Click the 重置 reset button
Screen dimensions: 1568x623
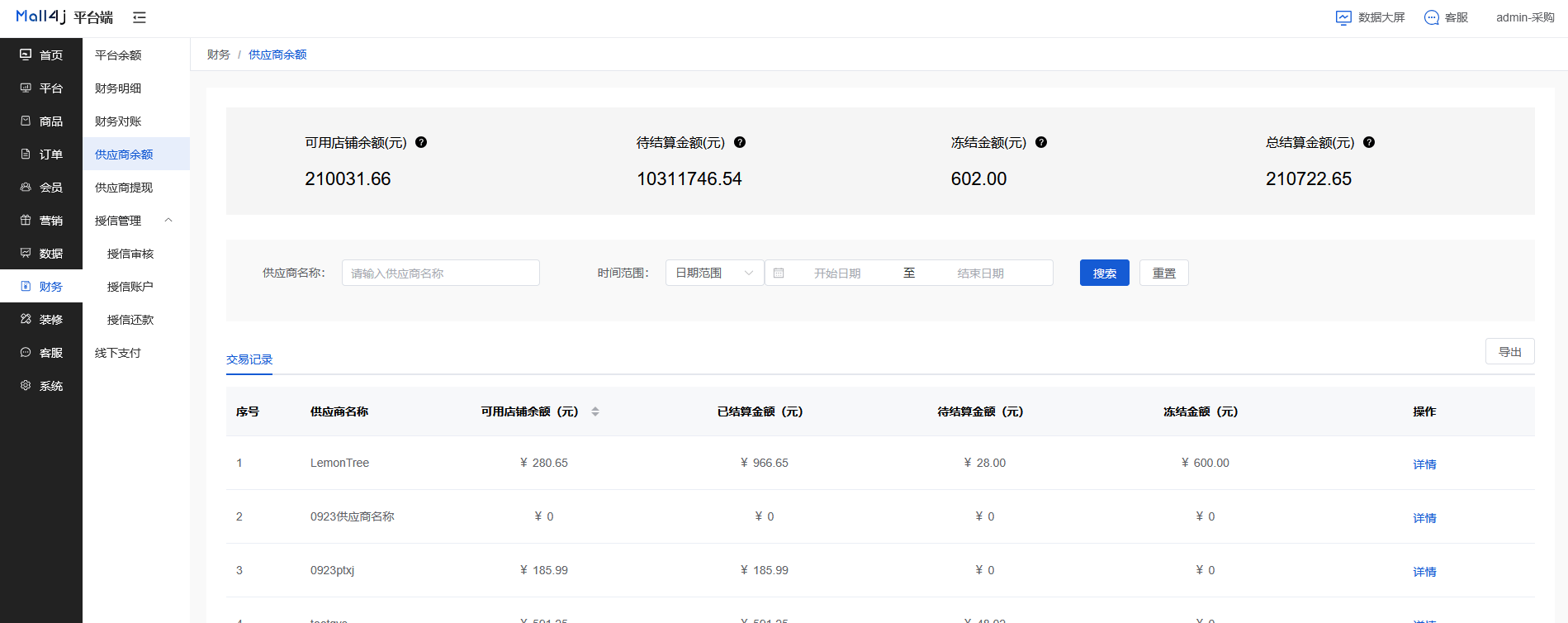1164,273
